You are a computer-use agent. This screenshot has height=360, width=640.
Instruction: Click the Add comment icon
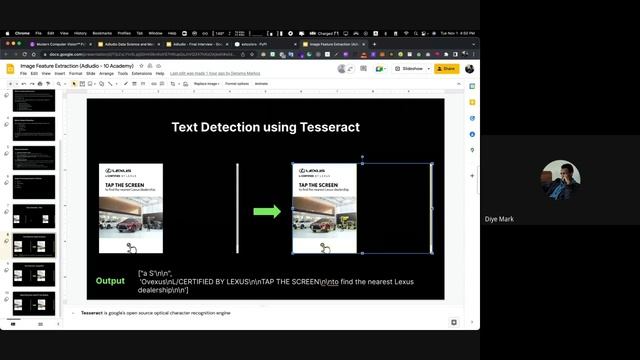pos(162,84)
